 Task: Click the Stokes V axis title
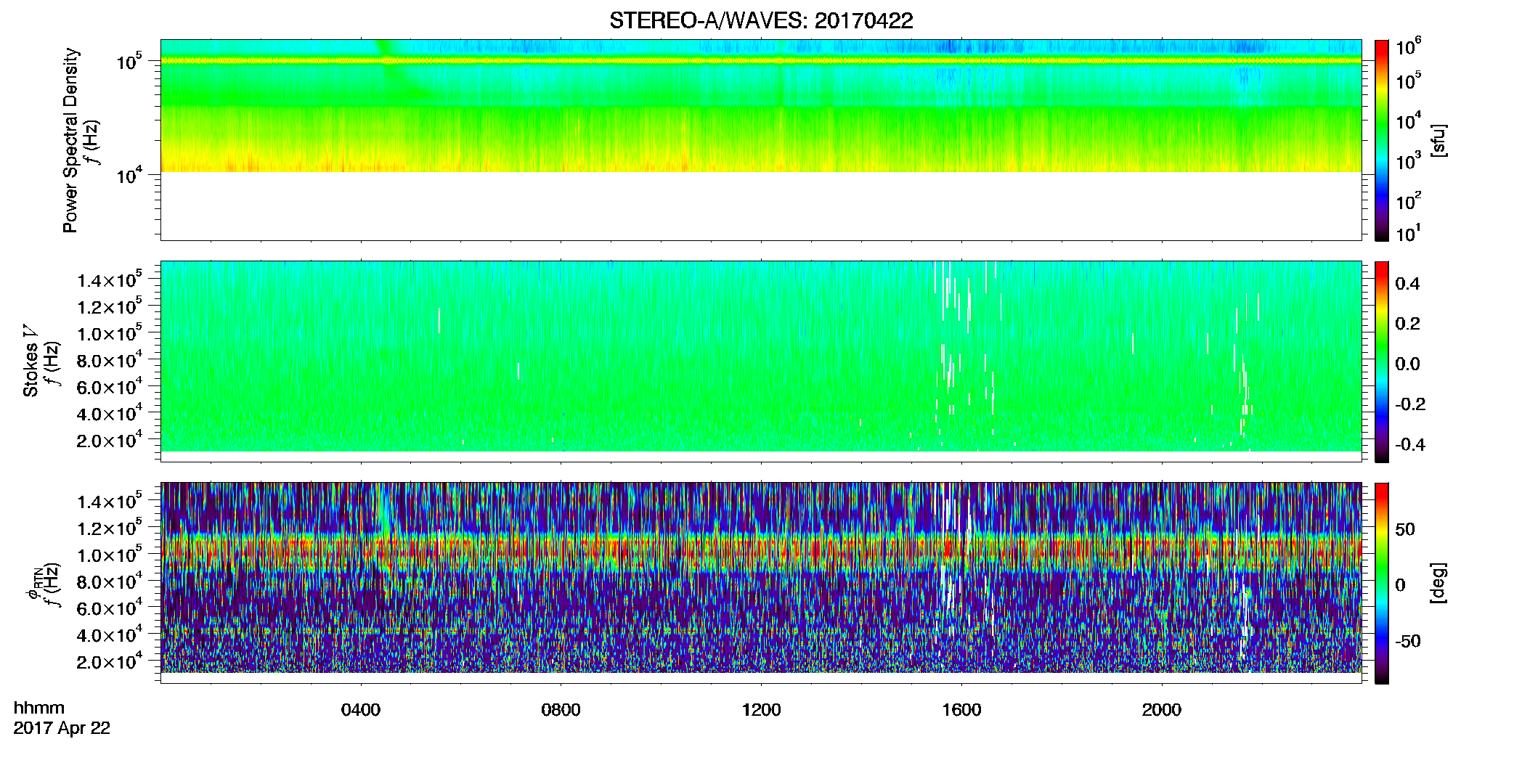tap(30, 361)
